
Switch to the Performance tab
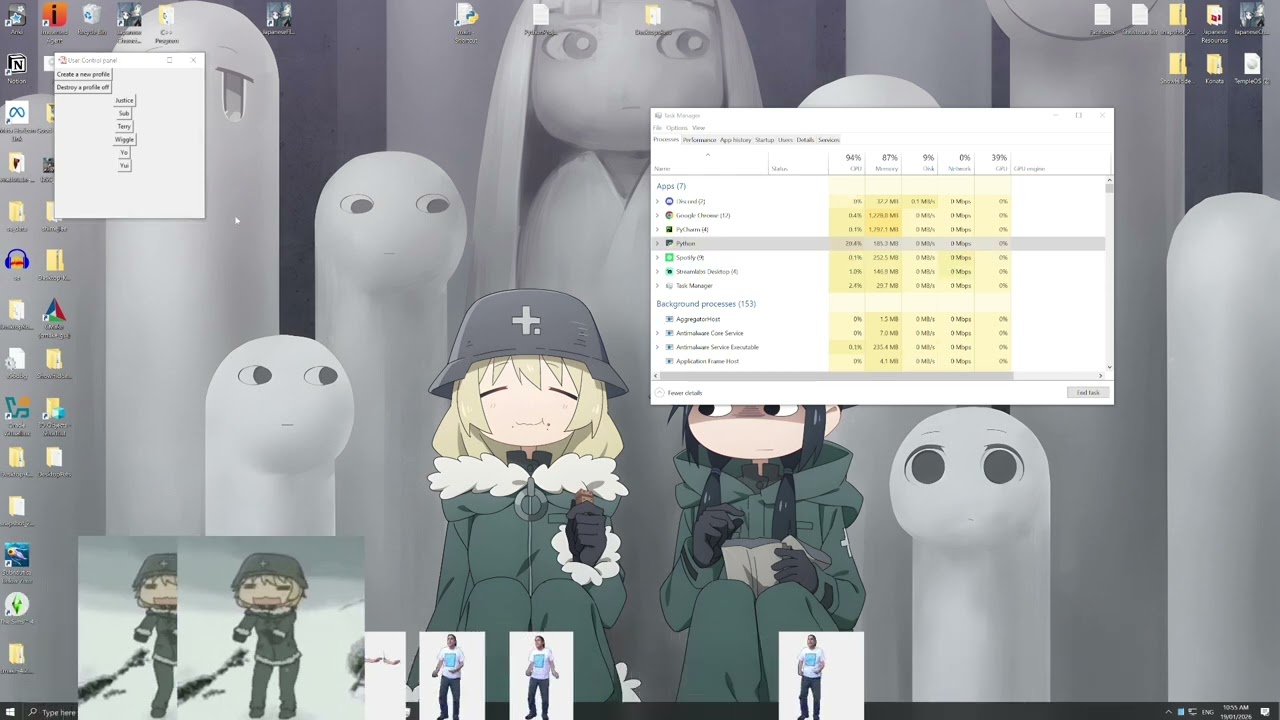tap(699, 140)
